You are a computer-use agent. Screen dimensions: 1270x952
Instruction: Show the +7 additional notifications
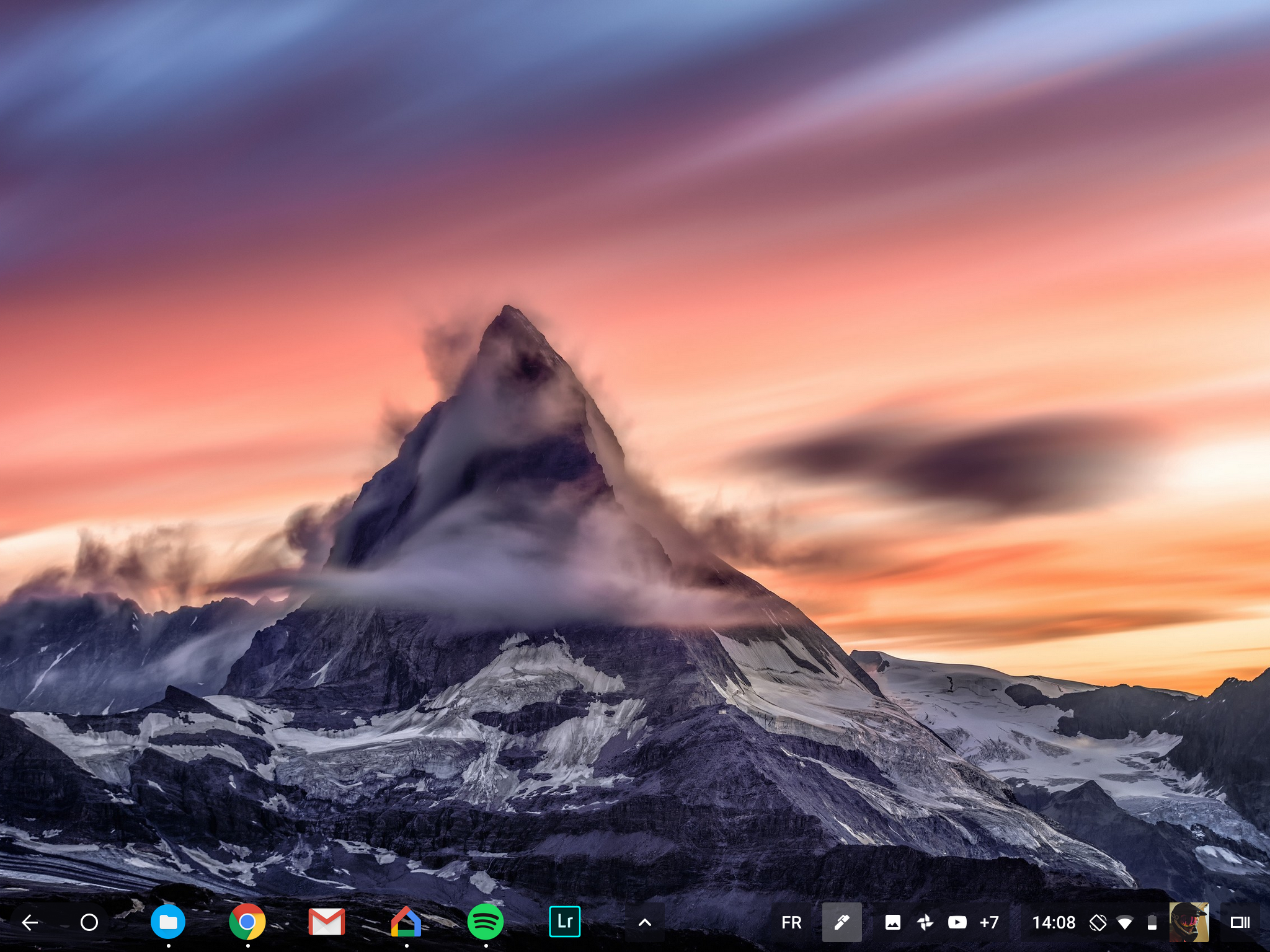[x=989, y=922]
